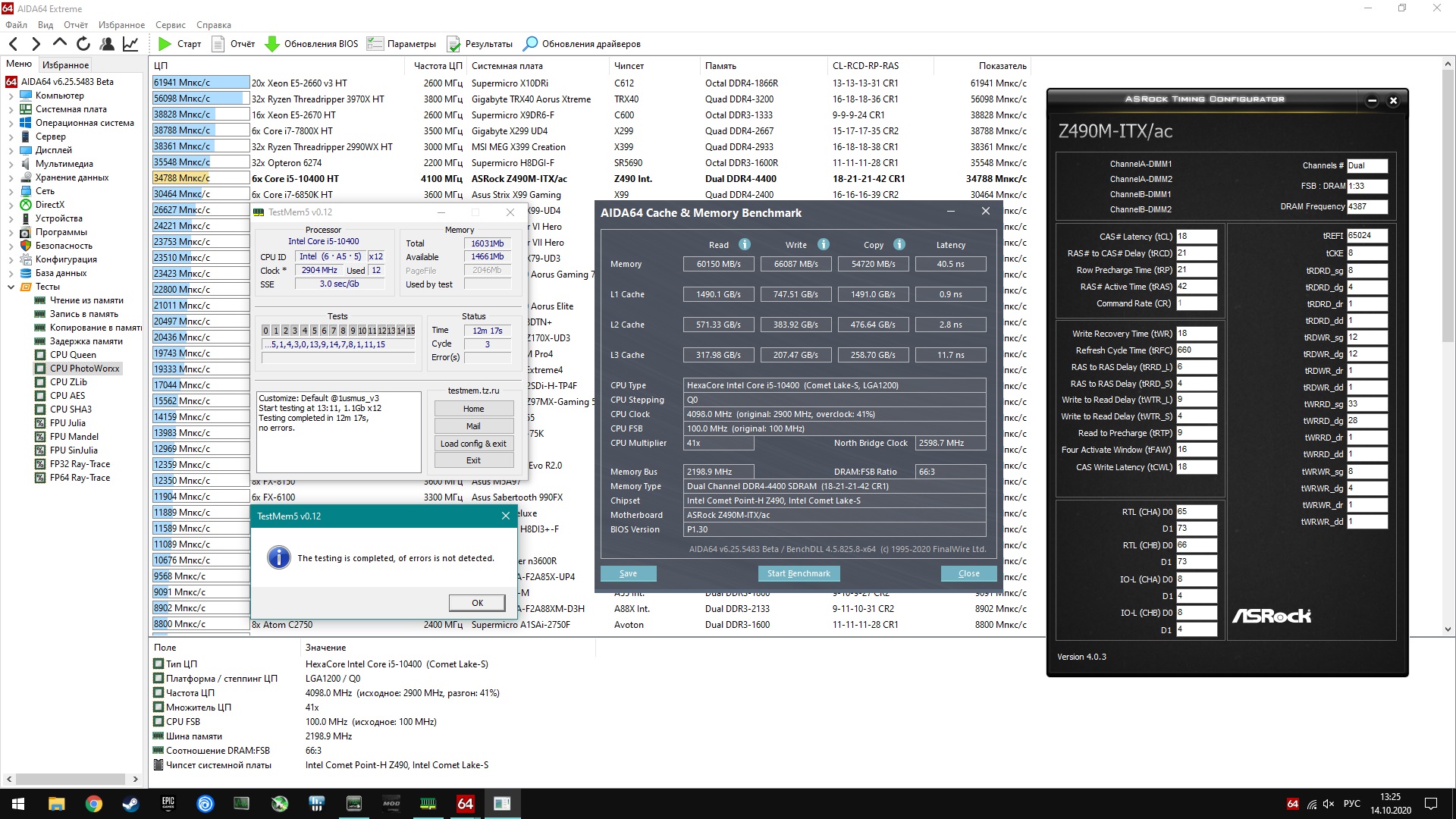Switch to the Избранное tab
The height and width of the screenshot is (819, 1456).
(65, 65)
